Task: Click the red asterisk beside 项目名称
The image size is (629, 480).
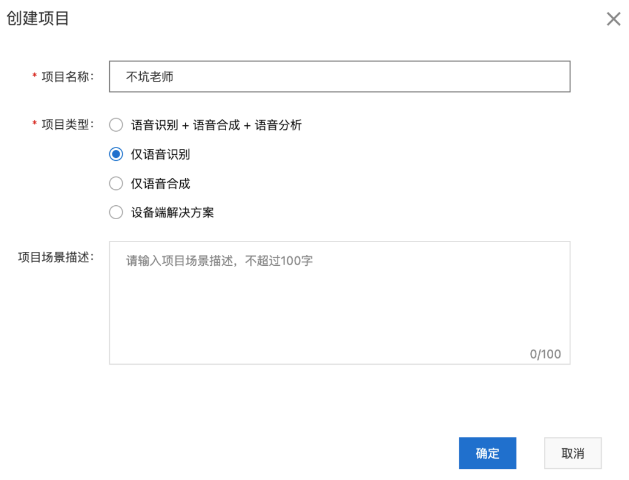Action: (35, 77)
